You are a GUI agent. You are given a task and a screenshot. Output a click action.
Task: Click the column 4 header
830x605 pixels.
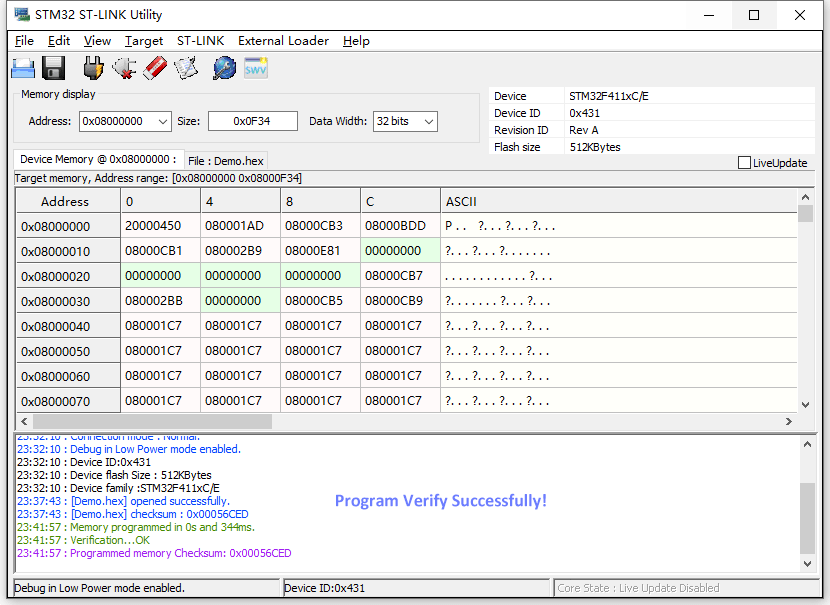pos(240,202)
